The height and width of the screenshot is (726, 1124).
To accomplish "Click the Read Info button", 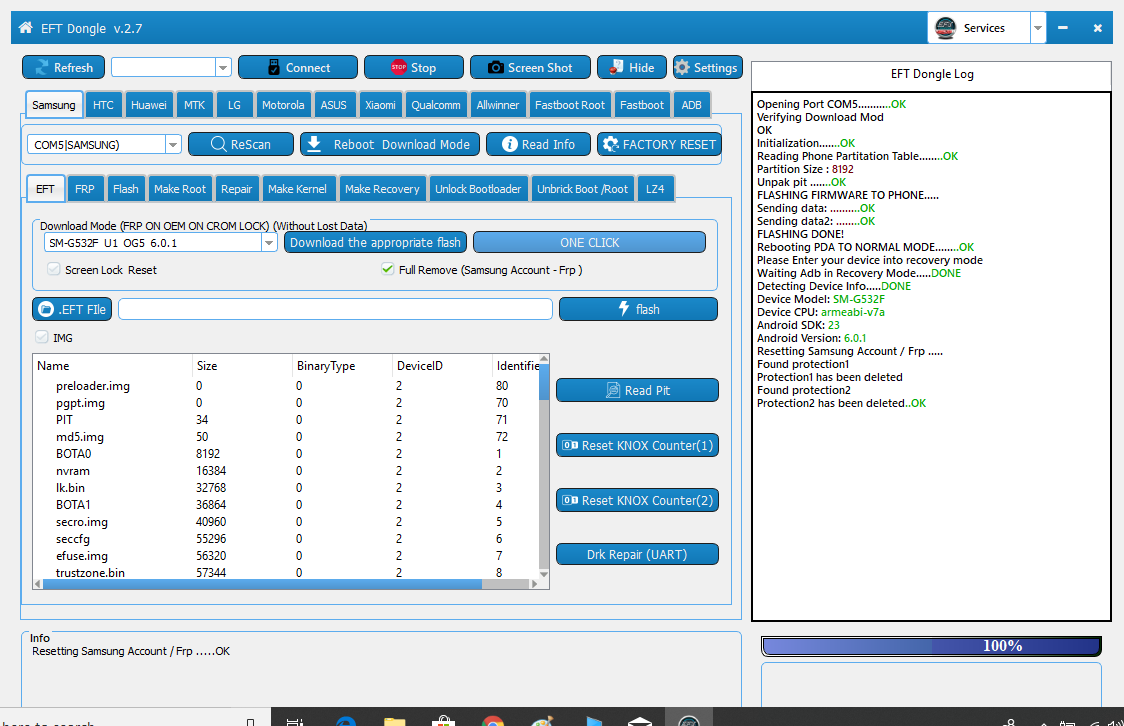I will 538,144.
